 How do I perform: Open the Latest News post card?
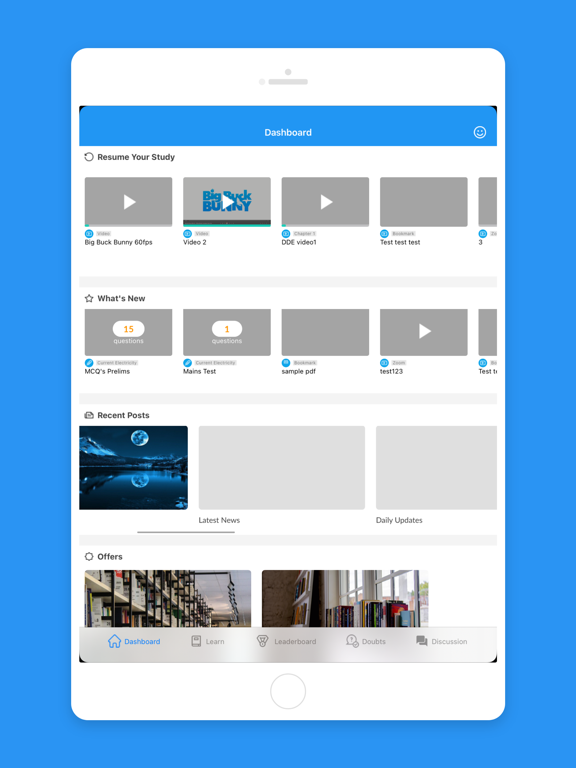pos(282,468)
